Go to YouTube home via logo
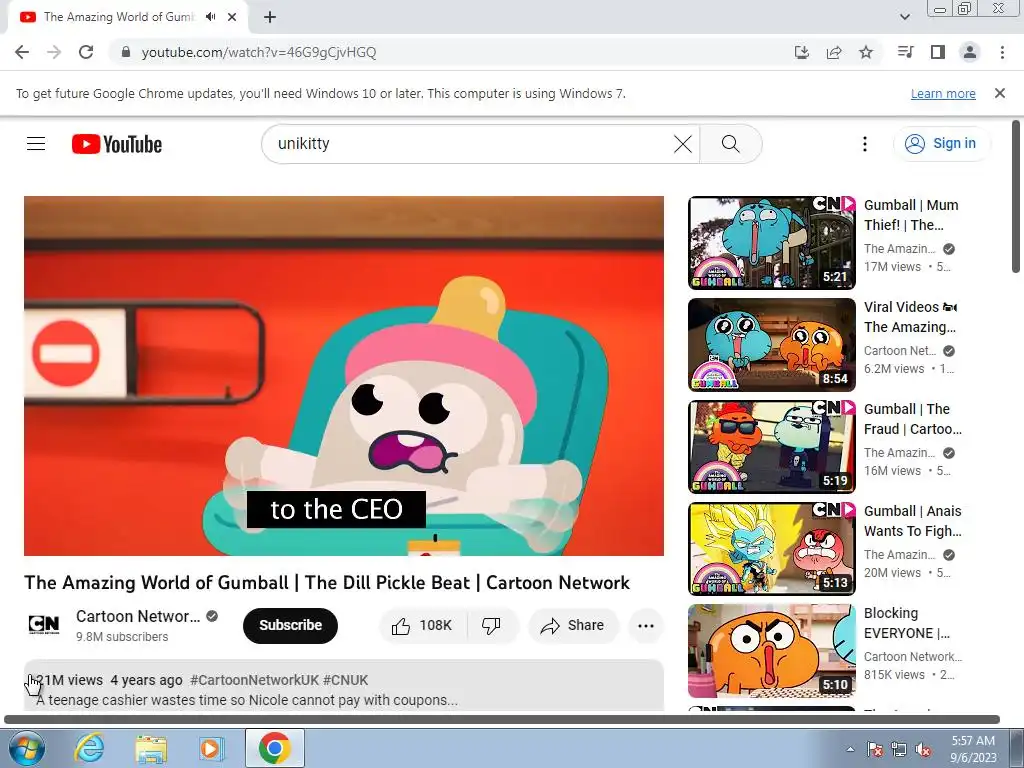This screenshot has height=768, width=1024. [x=117, y=144]
